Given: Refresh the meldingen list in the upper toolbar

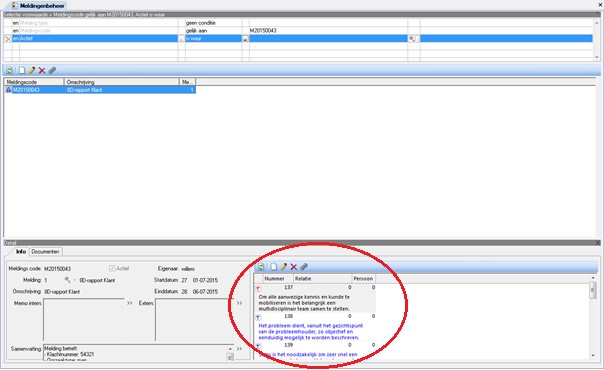Looking at the screenshot, I should [9, 70].
